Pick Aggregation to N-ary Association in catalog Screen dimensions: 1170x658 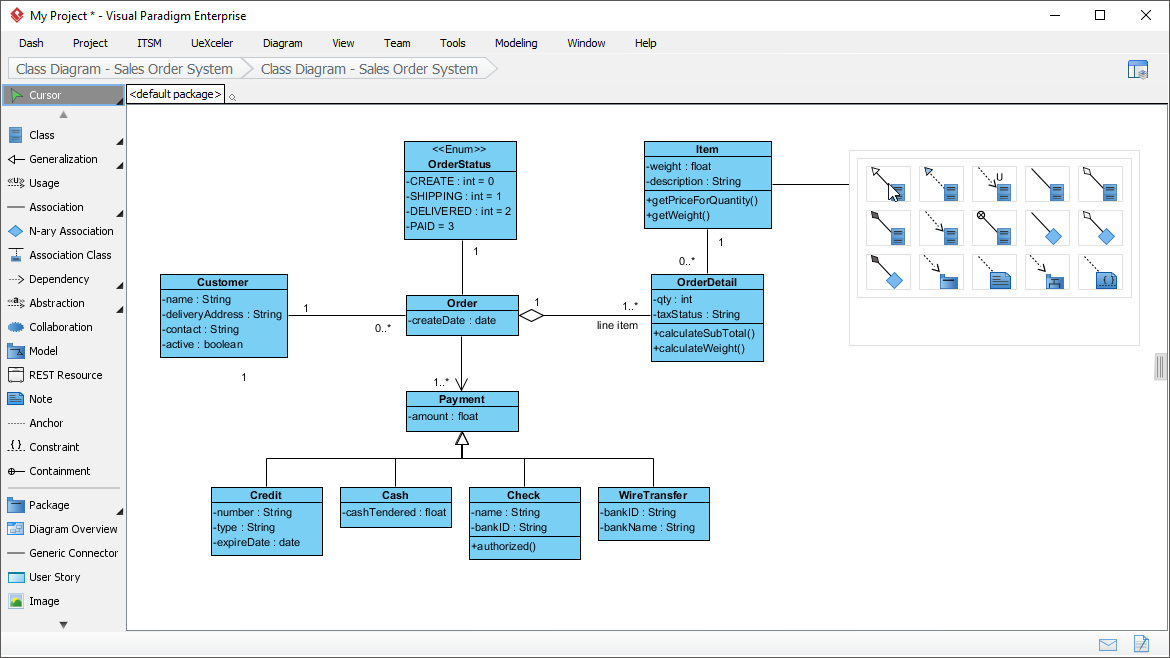click(1100, 228)
